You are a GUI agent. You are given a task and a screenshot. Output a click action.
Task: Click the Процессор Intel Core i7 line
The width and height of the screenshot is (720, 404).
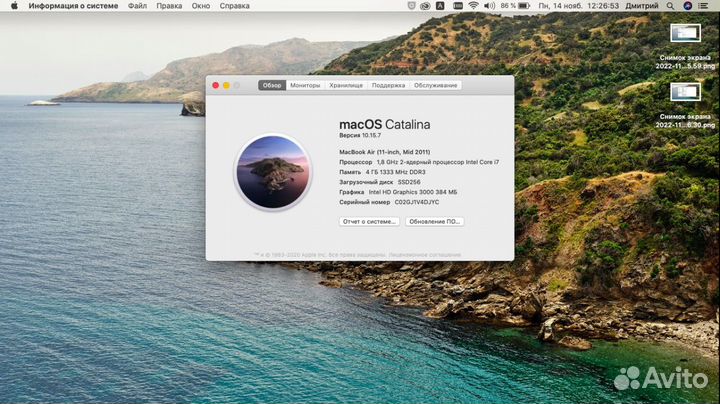click(419, 162)
